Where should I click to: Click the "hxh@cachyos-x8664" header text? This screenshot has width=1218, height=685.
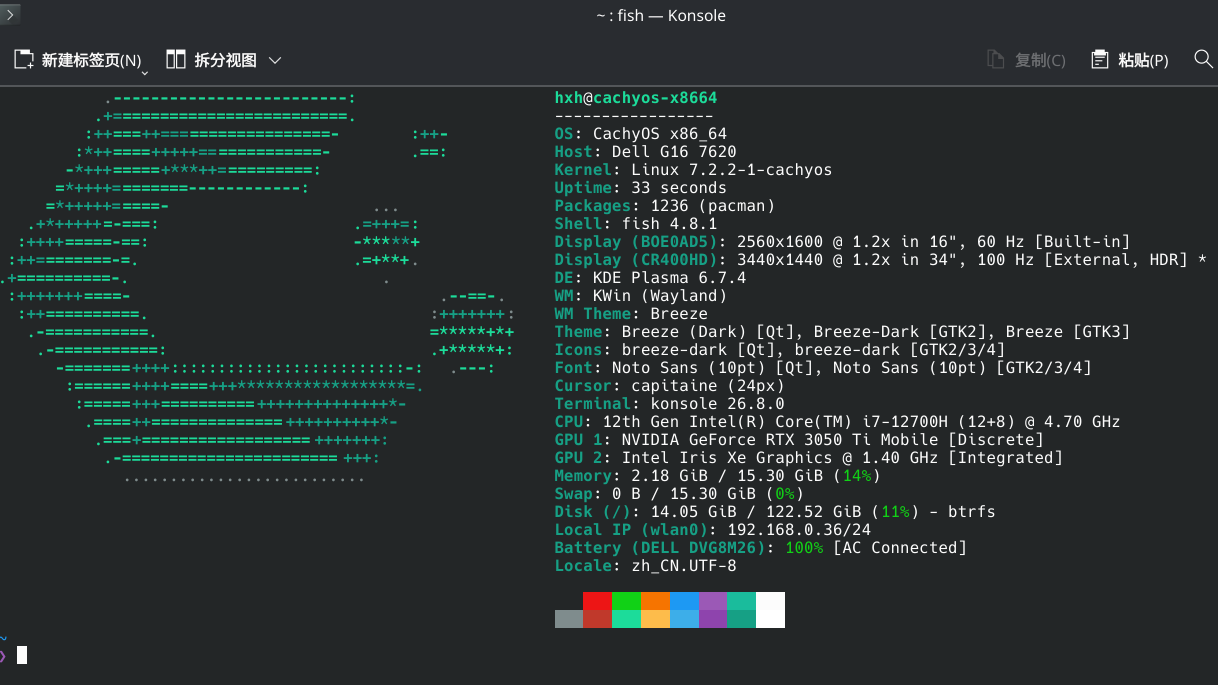[x=636, y=98]
